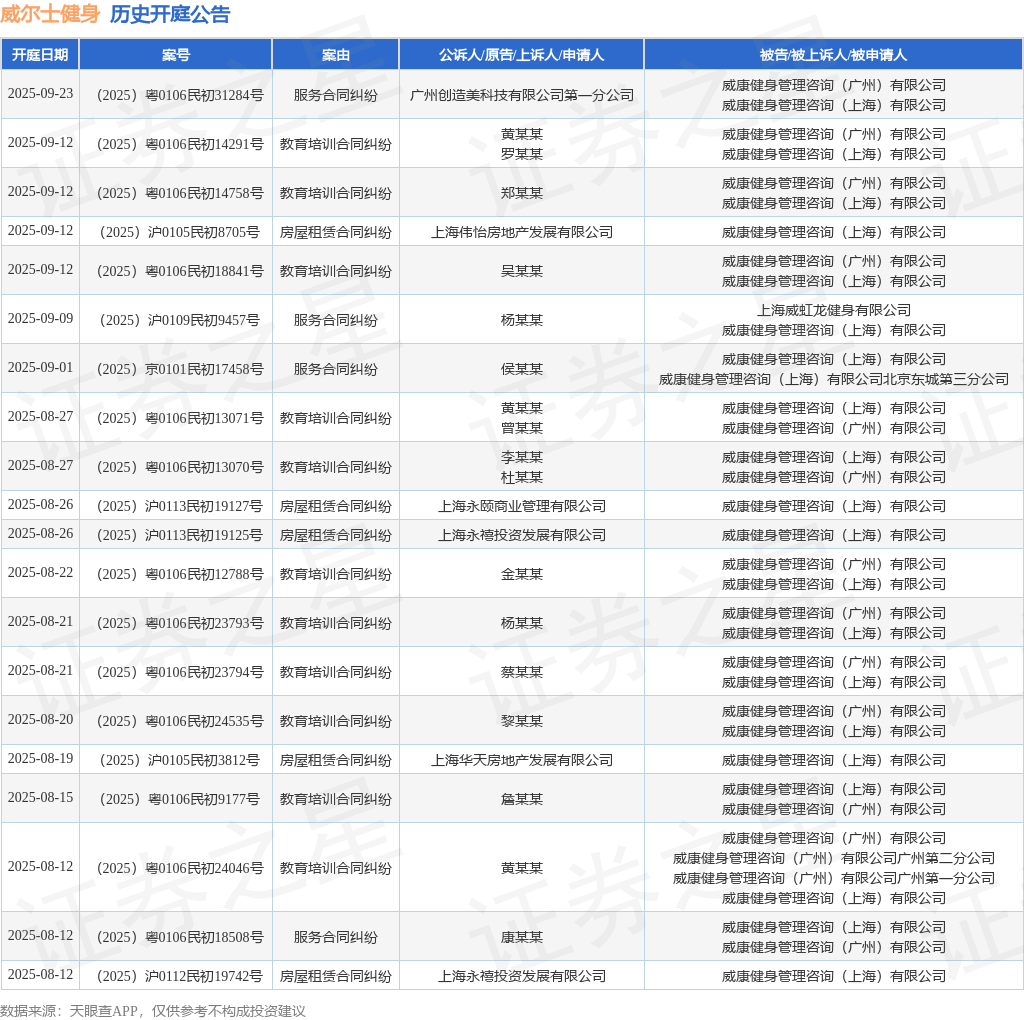This screenshot has height=1020, width=1024.
Task: Click the 数据来源 天眼查APP footer note
Action: (153, 1011)
